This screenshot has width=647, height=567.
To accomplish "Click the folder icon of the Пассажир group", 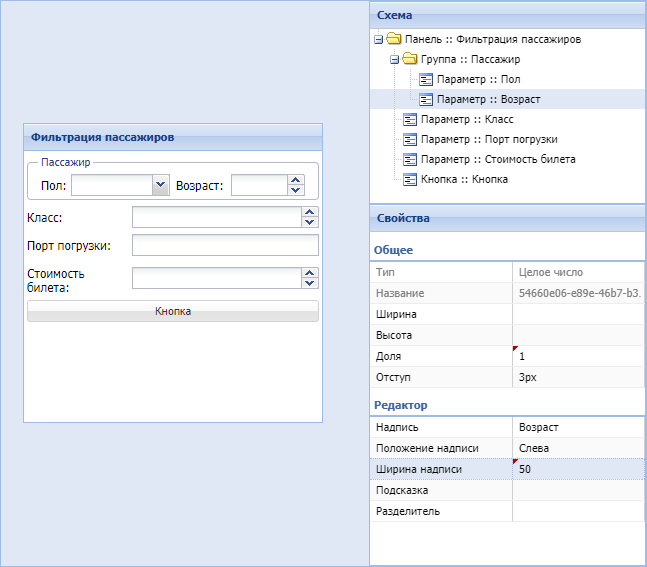I will (x=410, y=60).
